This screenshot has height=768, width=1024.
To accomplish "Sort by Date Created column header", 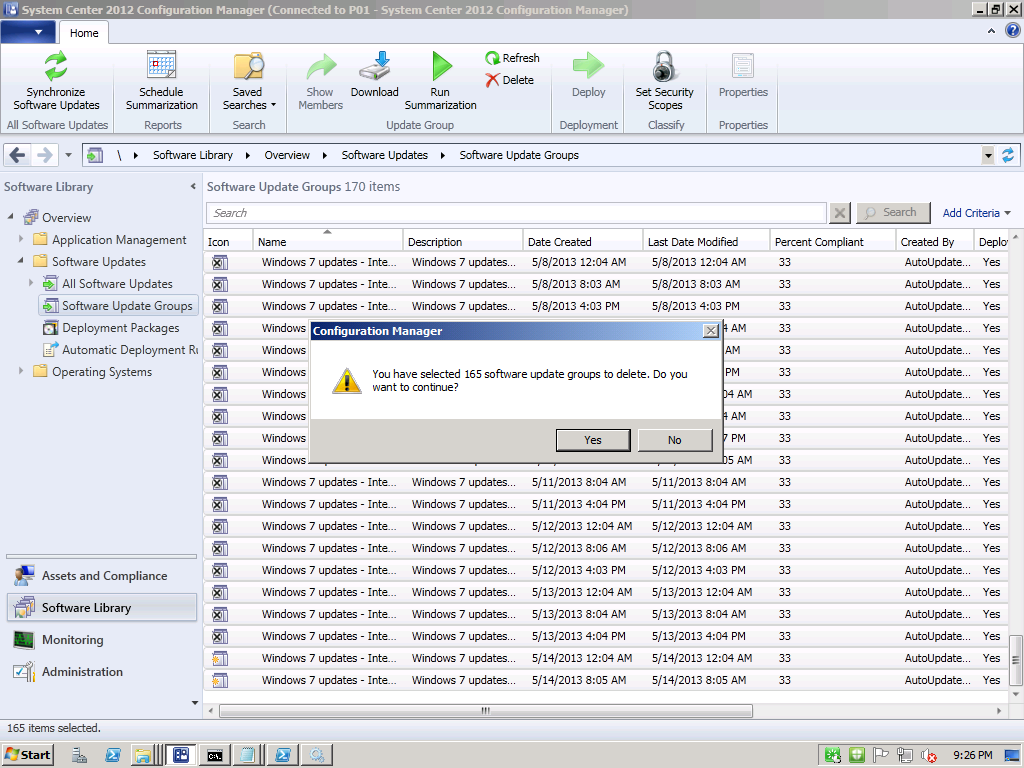I will click(583, 242).
